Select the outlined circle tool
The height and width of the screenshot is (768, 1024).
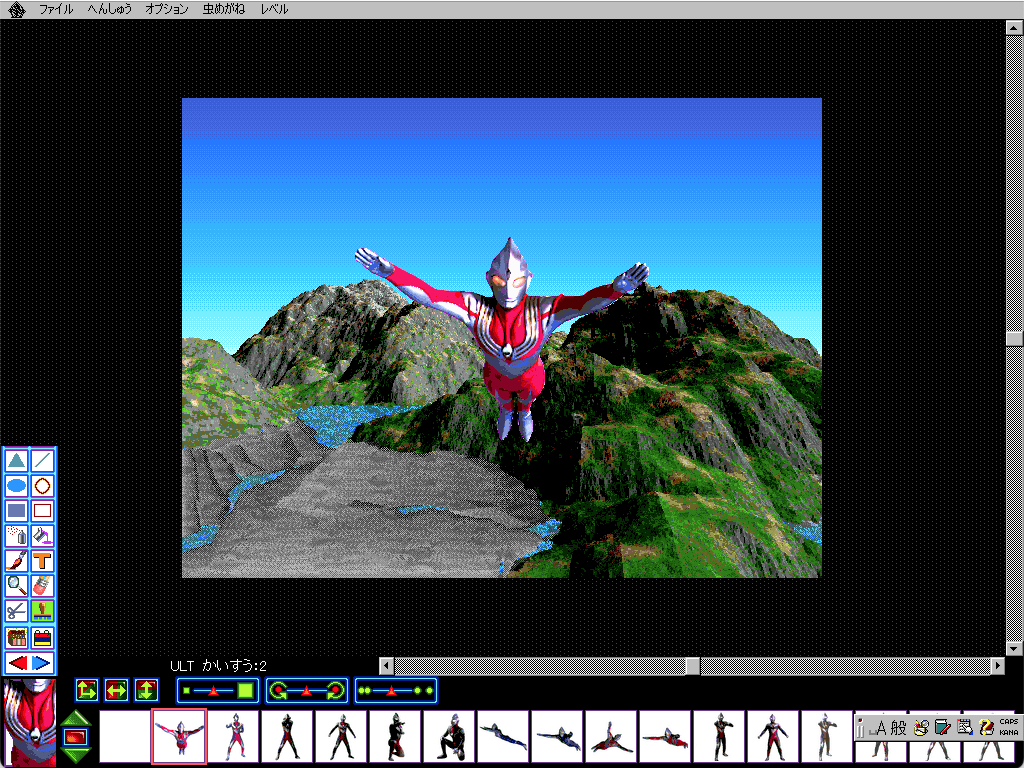42,486
